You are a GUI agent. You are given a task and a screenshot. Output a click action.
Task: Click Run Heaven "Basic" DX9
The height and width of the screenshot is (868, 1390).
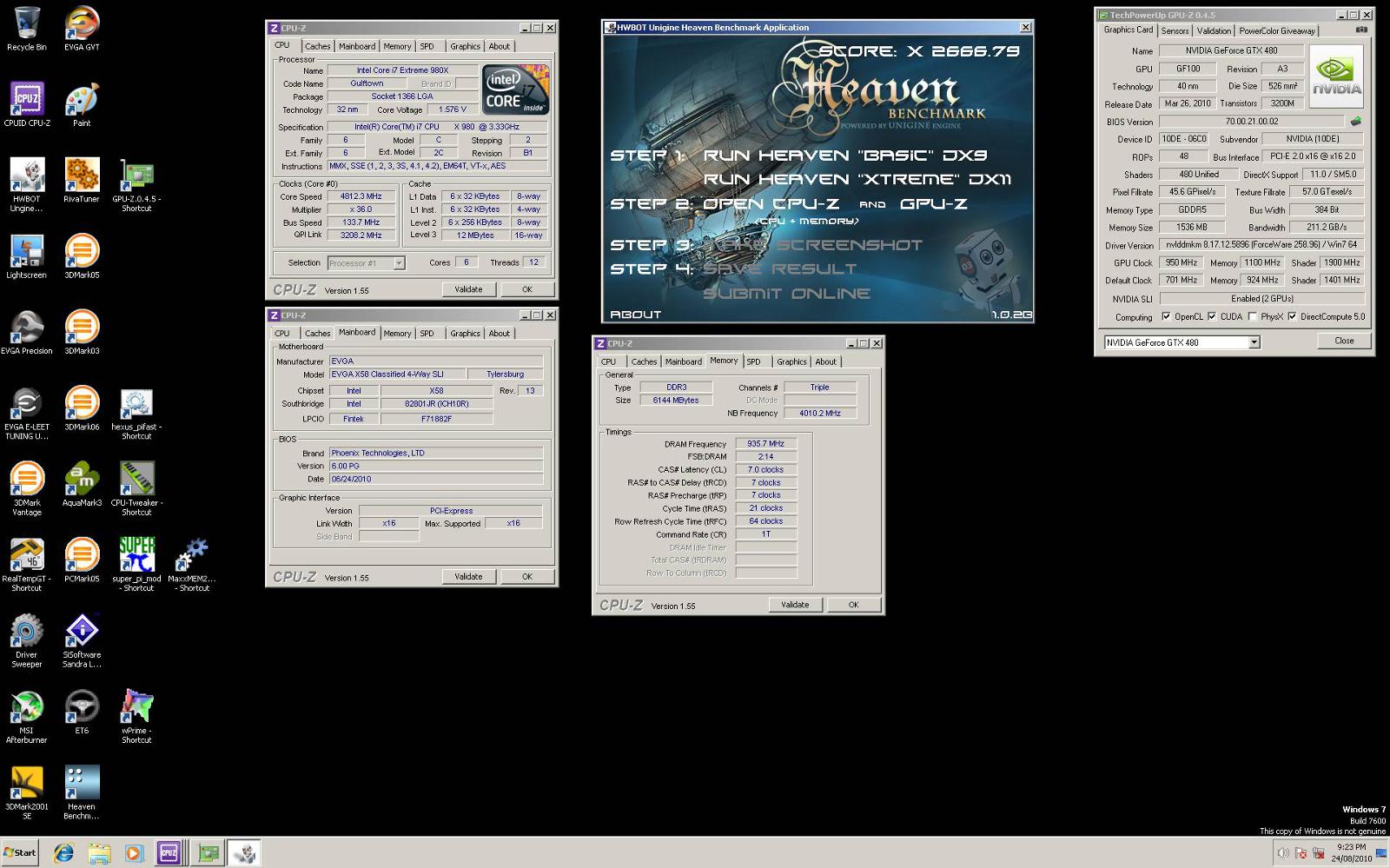(844, 156)
